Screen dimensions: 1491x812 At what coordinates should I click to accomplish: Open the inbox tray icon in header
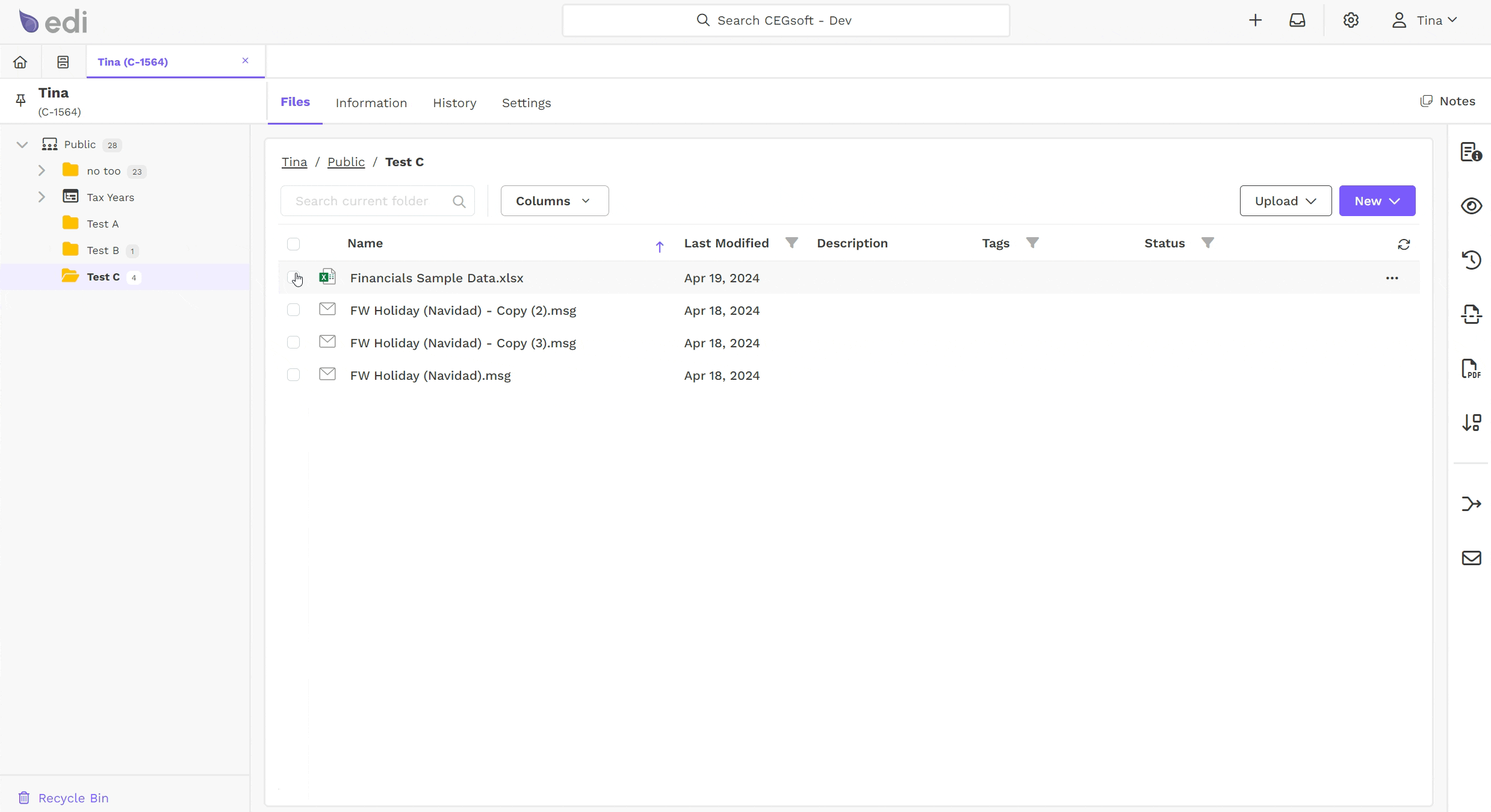tap(1297, 20)
